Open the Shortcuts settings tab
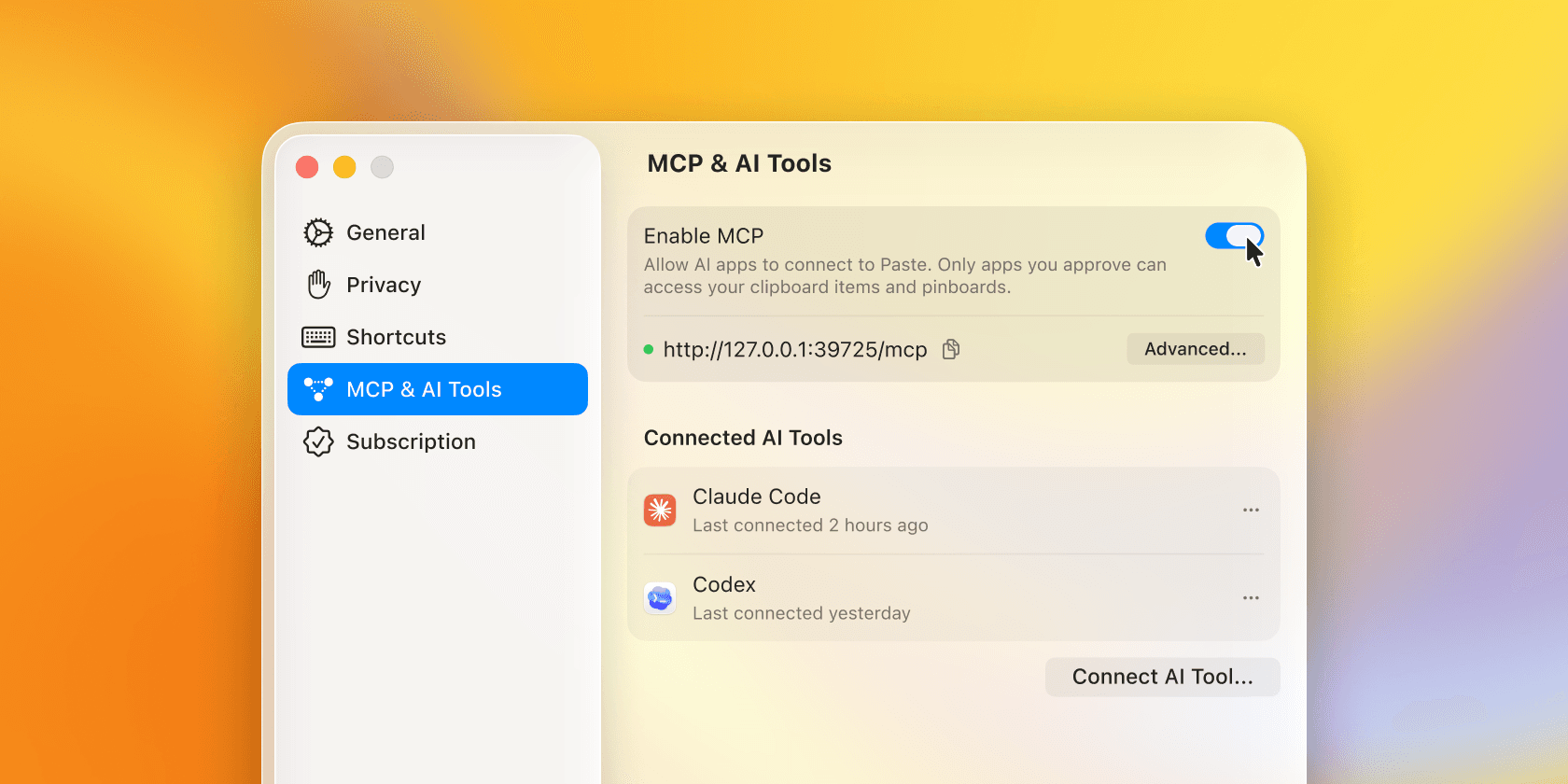This screenshot has width=1568, height=784. [438, 337]
